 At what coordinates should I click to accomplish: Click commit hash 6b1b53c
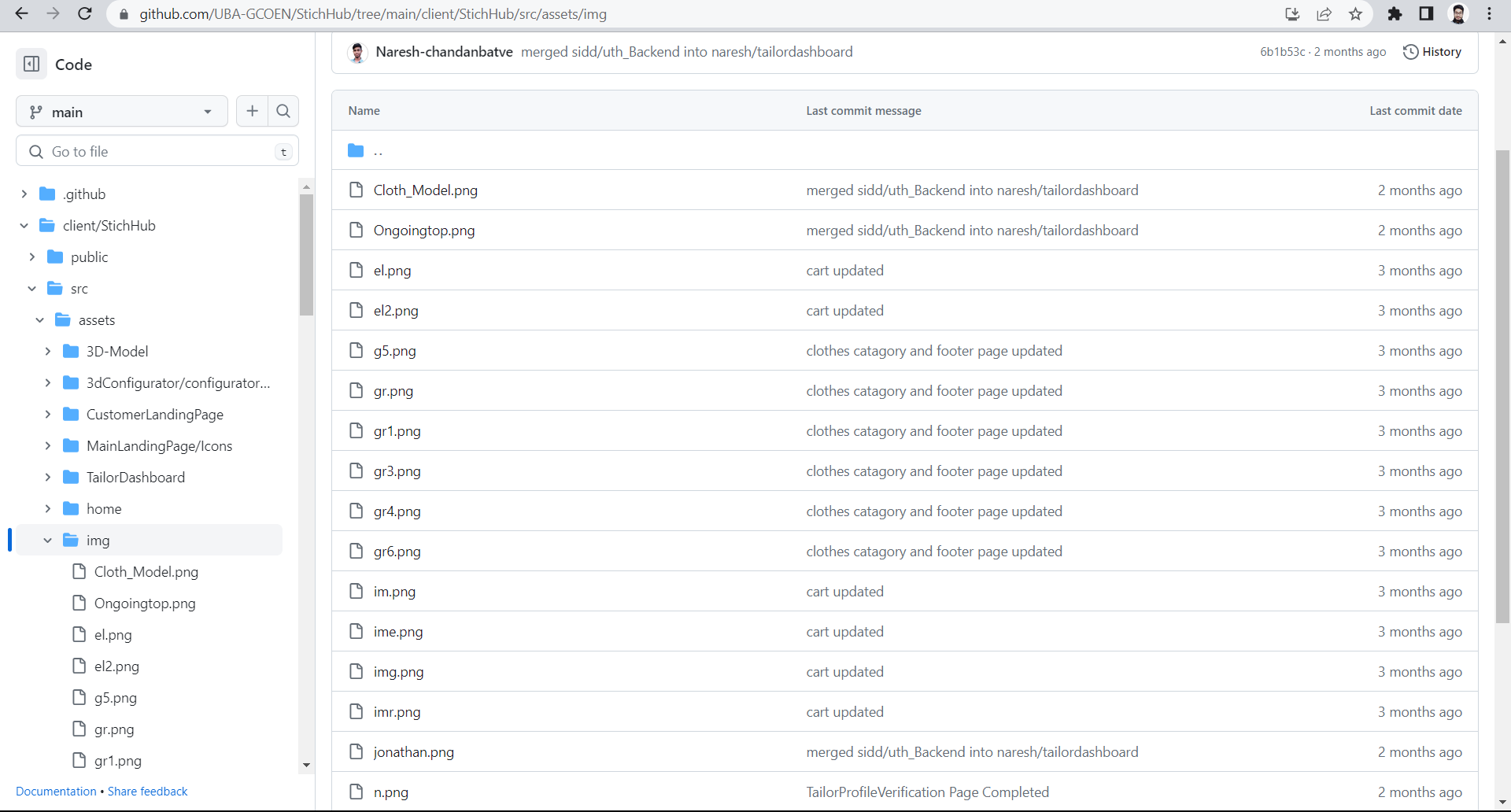(x=1283, y=52)
